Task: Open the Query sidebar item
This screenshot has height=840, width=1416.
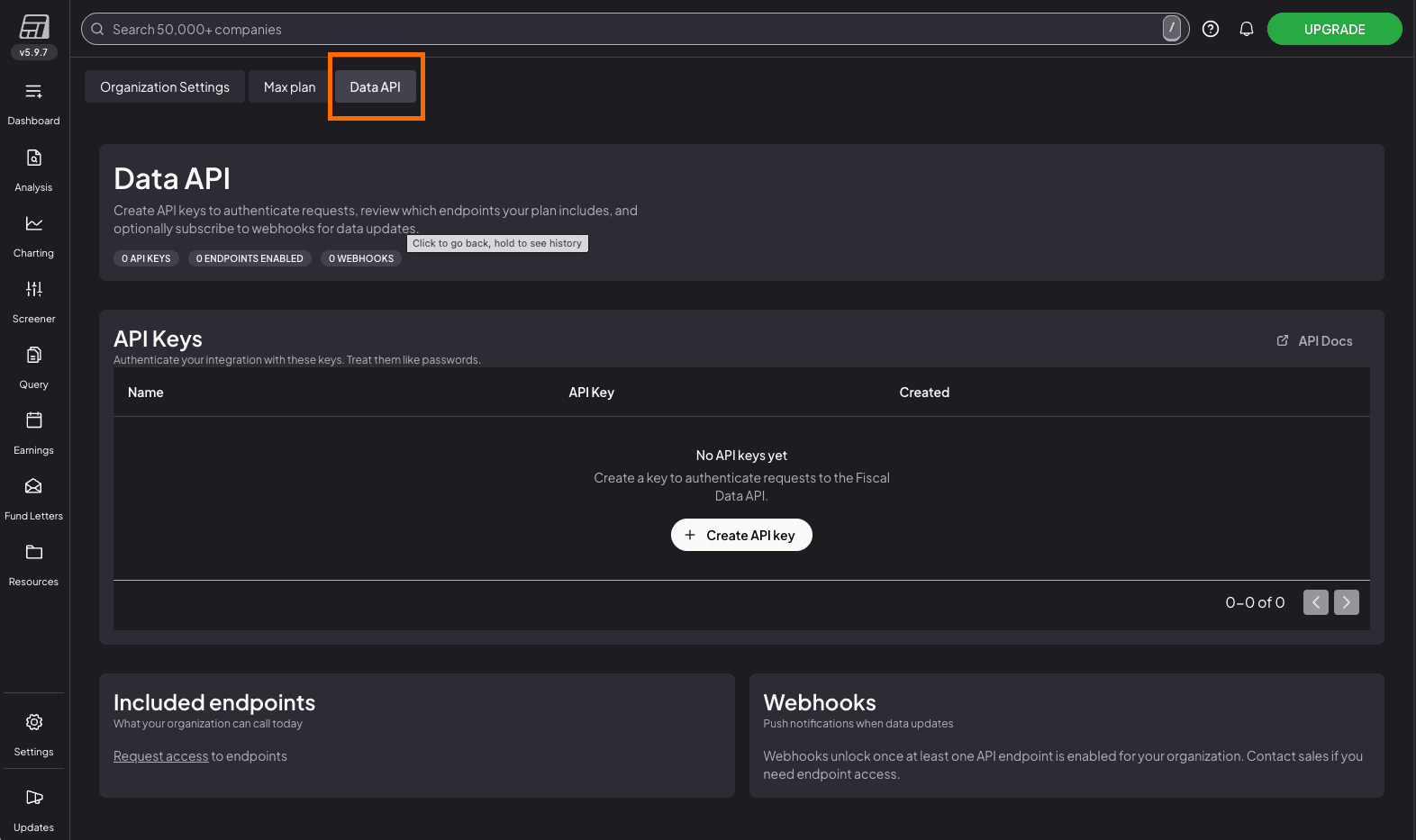Action: coord(33,356)
